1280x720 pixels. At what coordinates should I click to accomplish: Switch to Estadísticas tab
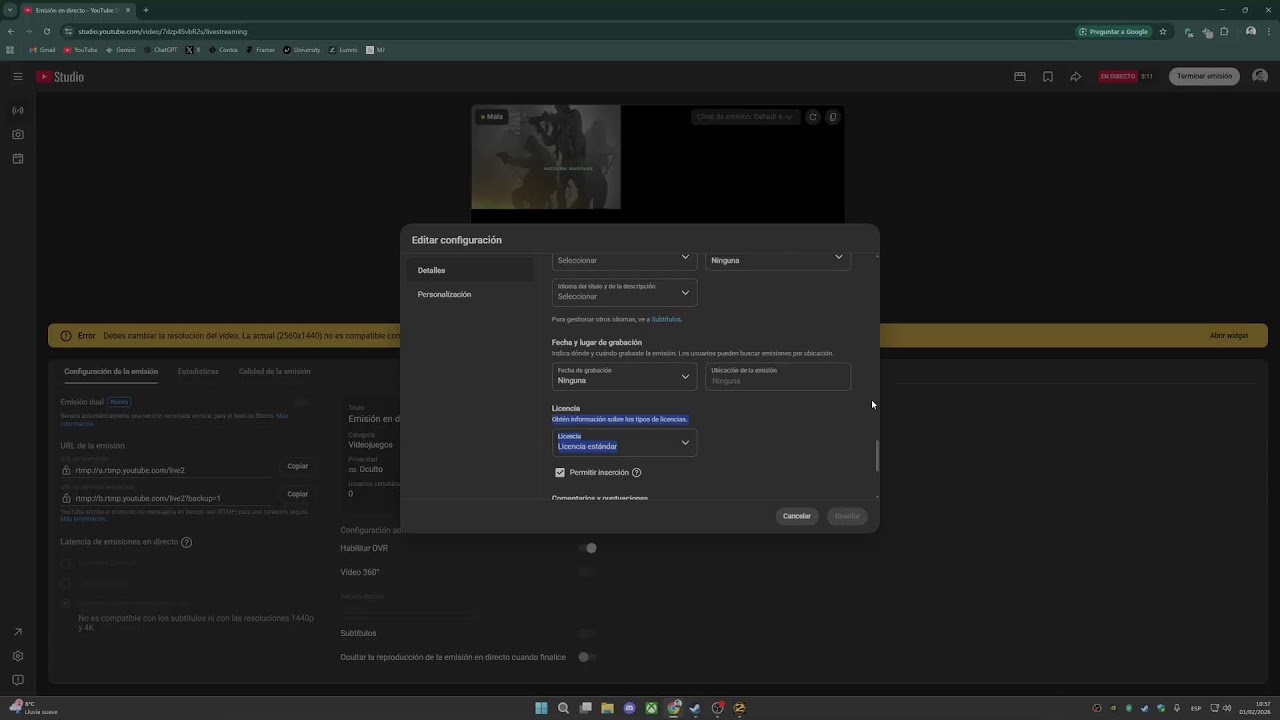pos(198,371)
